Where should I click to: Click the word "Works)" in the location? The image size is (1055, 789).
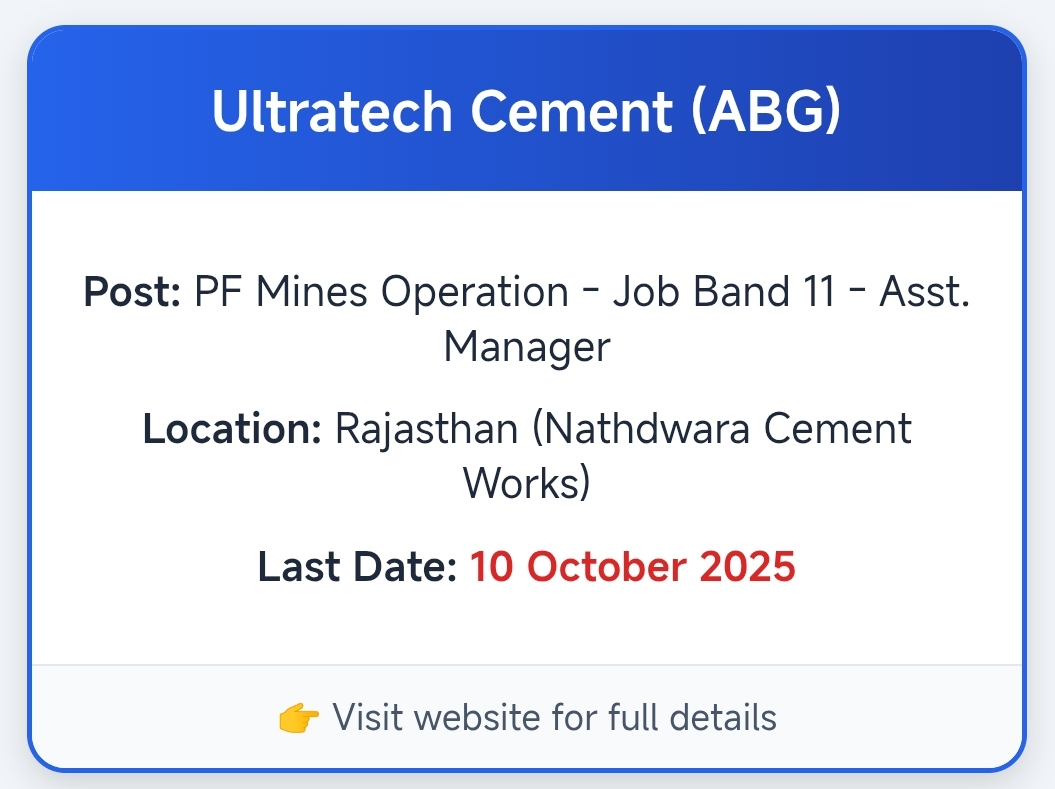coord(527,484)
